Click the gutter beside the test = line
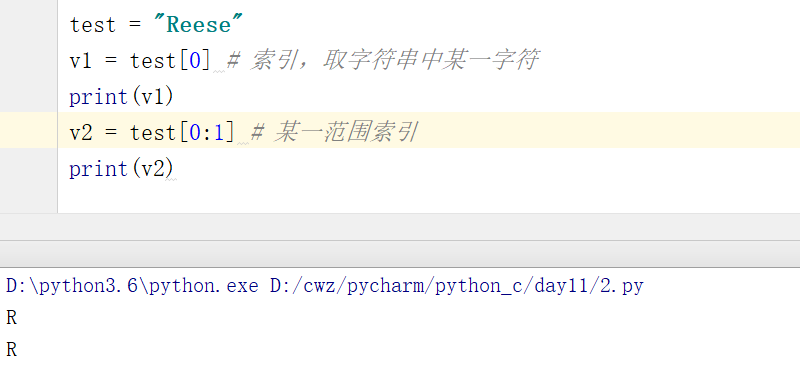Image resolution: width=800 pixels, height=382 pixels. pos(29,23)
